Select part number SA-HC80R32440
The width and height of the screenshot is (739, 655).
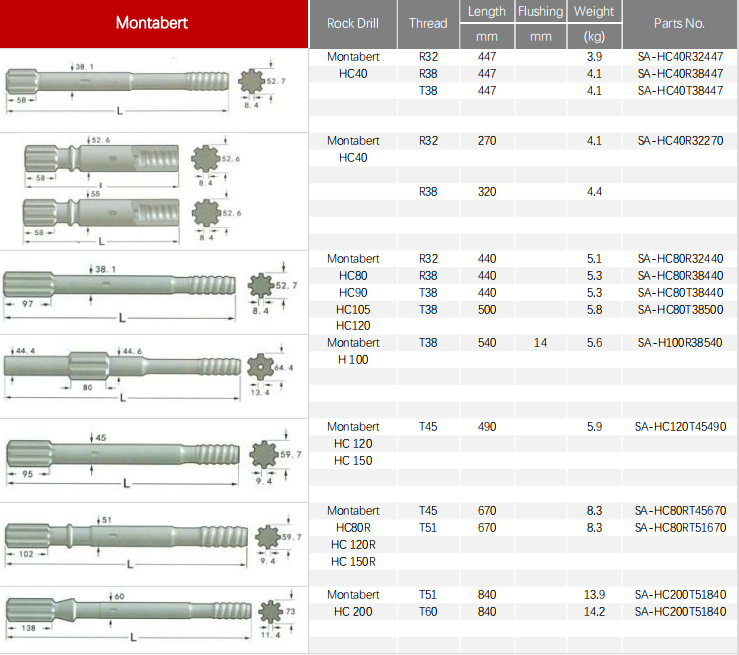click(680, 259)
